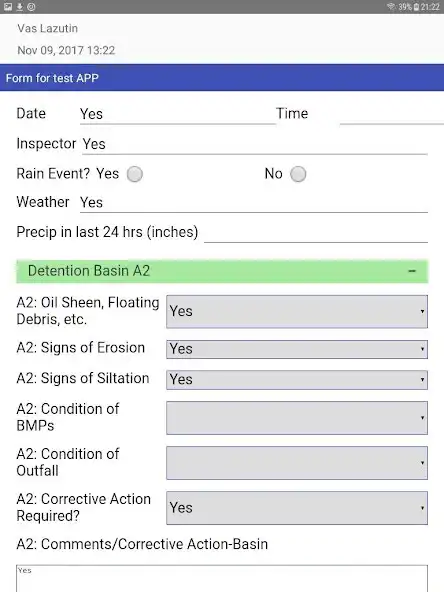Focus the Precip in last 24 hrs field
This screenshot has width=444, height=592.
point(316,232)
